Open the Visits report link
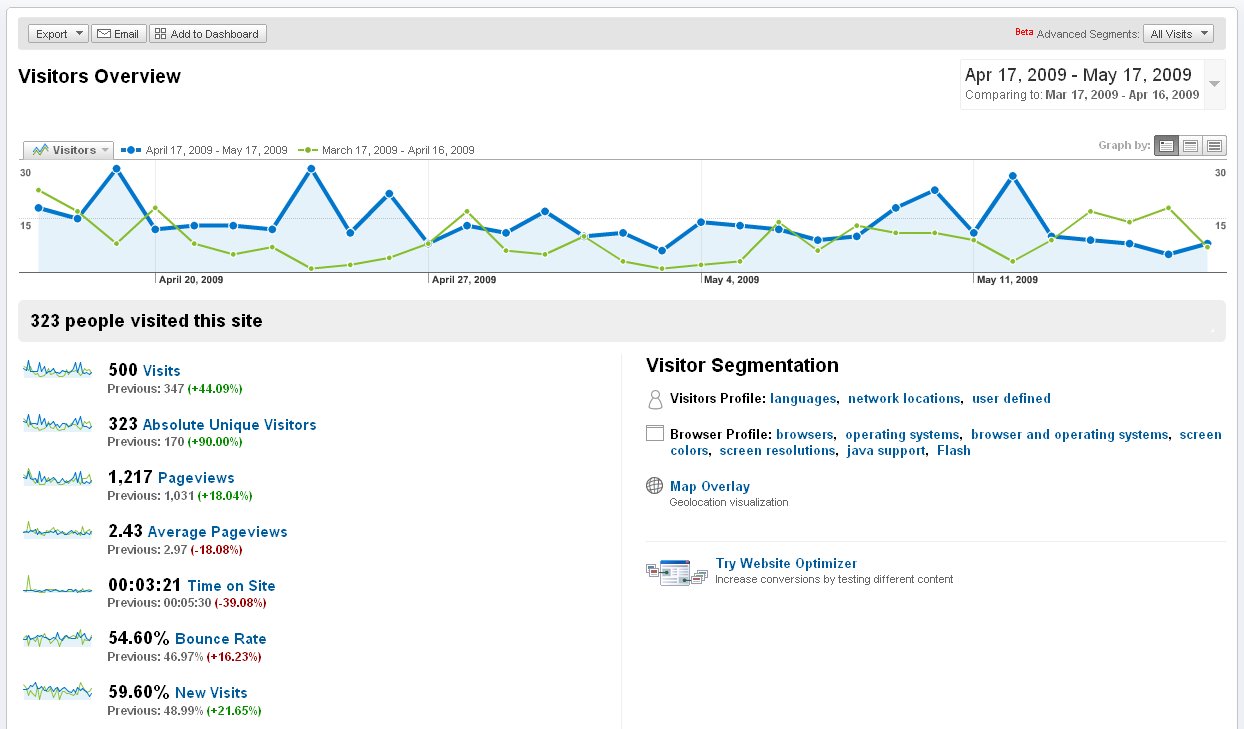1244x729 pixels. 162,371
